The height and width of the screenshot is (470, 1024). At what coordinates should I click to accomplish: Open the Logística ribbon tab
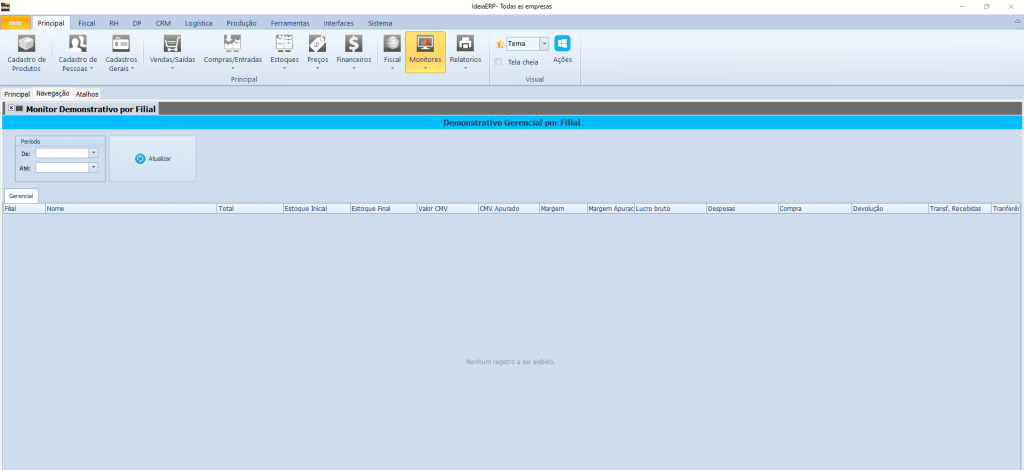tap(199, 22)
